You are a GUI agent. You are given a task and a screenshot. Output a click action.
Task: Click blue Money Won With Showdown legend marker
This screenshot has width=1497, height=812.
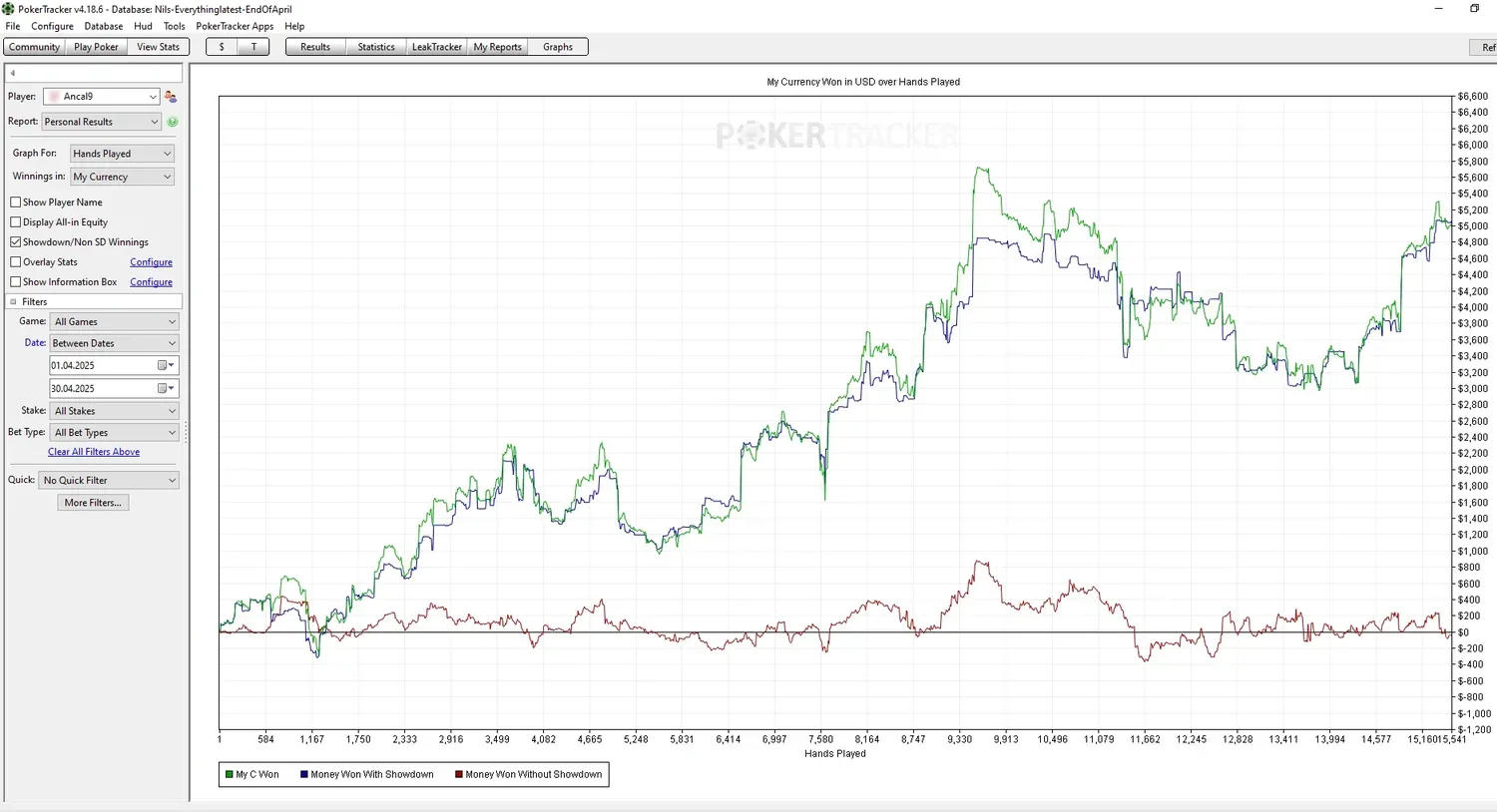304,774
